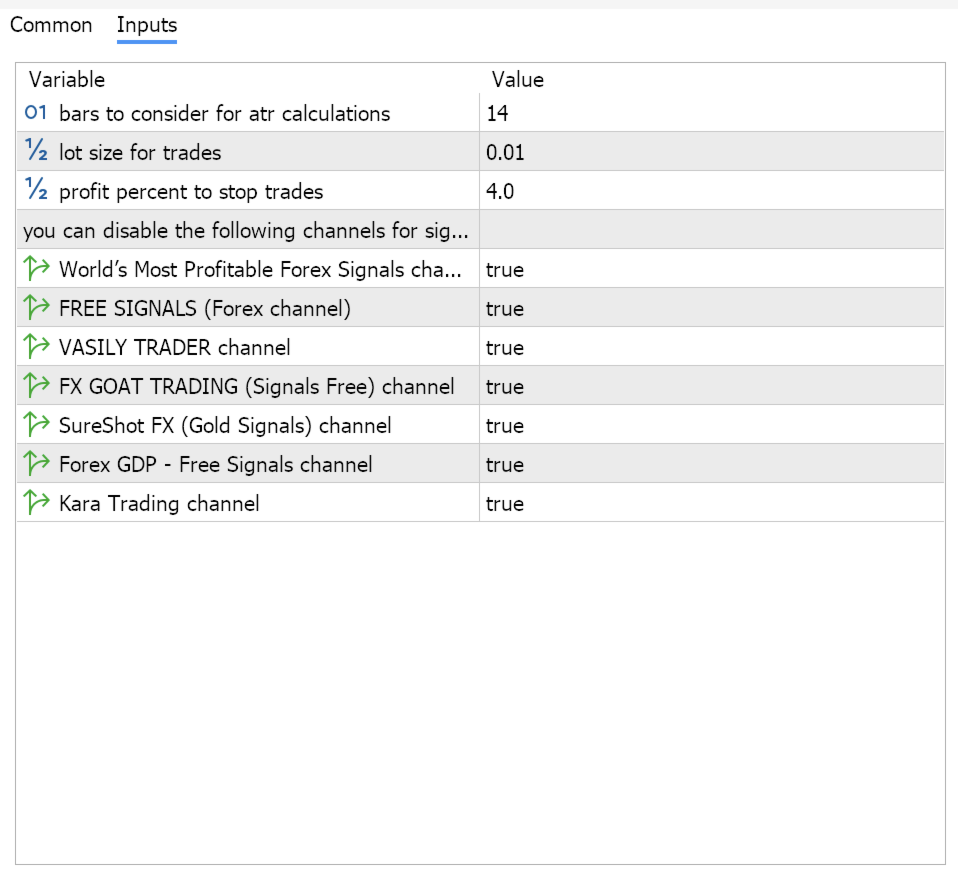This screenshot has height=872, width=958.
Task: Toggle true value for SureShot FX channel
Action: pyautogui.click(x=505, y=426)
